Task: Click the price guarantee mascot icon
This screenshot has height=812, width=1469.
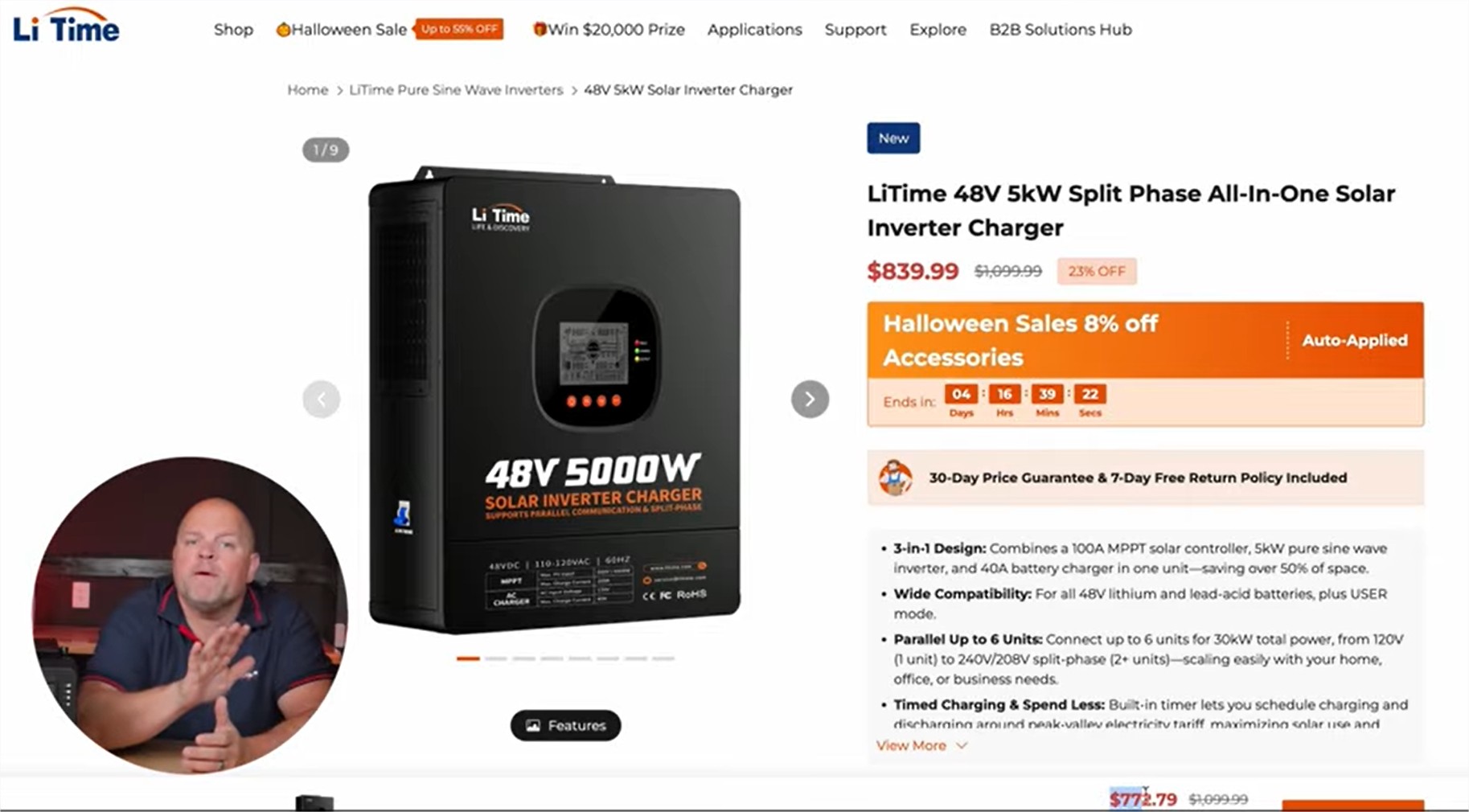Action: (x=895, y=478)
